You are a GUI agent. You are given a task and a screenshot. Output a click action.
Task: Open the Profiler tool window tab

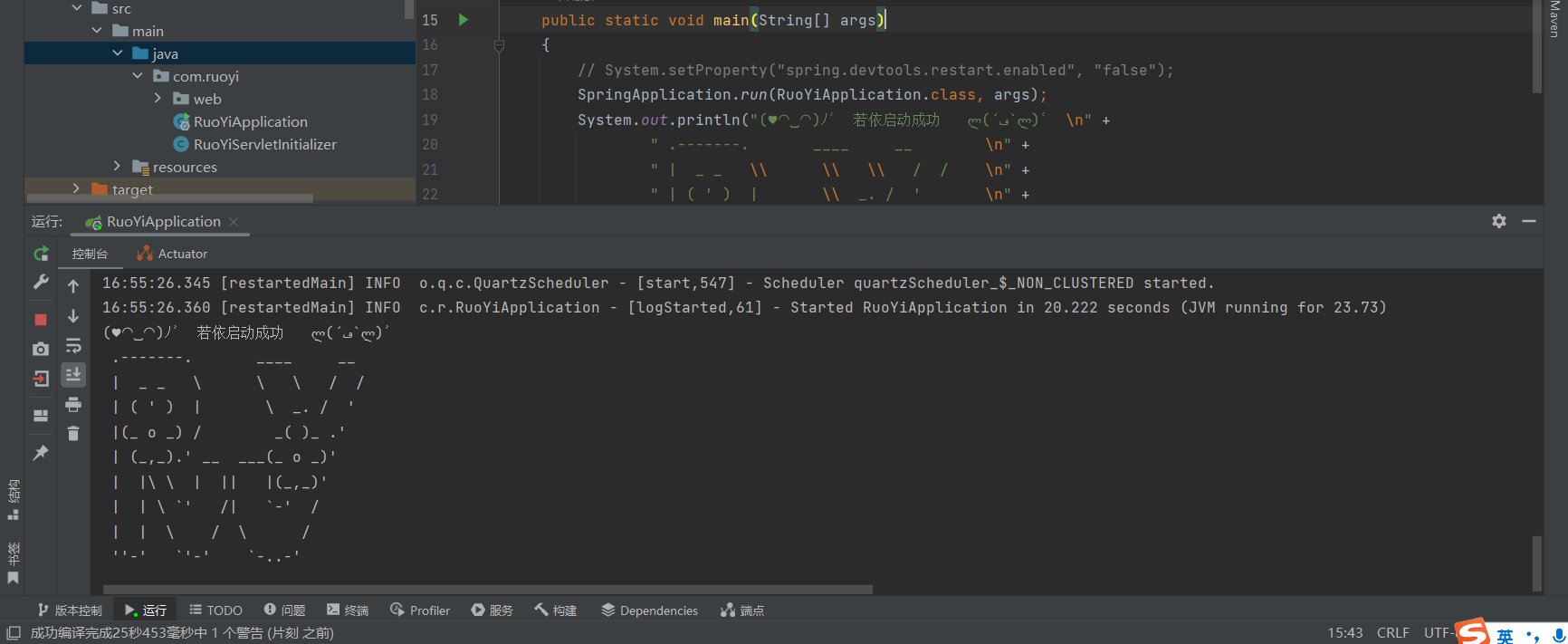420,610
